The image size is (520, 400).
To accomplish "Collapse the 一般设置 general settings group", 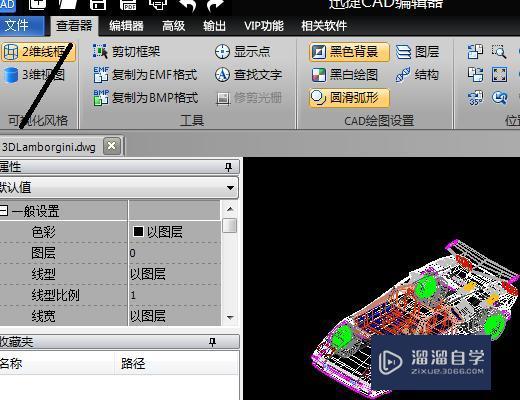I will pyautogui.click(x=4, y=211).
